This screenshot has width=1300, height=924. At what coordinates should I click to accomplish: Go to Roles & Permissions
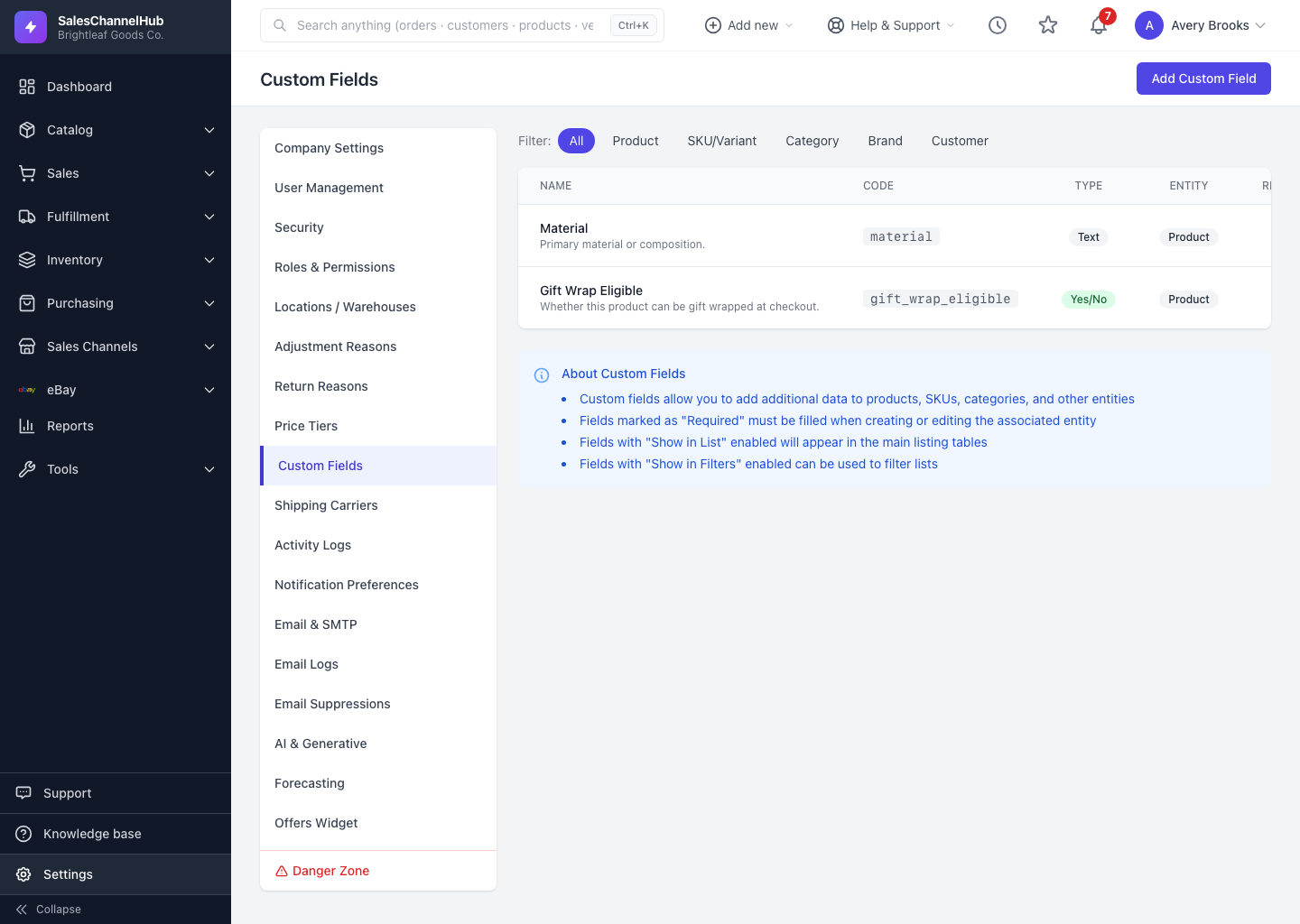point(378,267)
